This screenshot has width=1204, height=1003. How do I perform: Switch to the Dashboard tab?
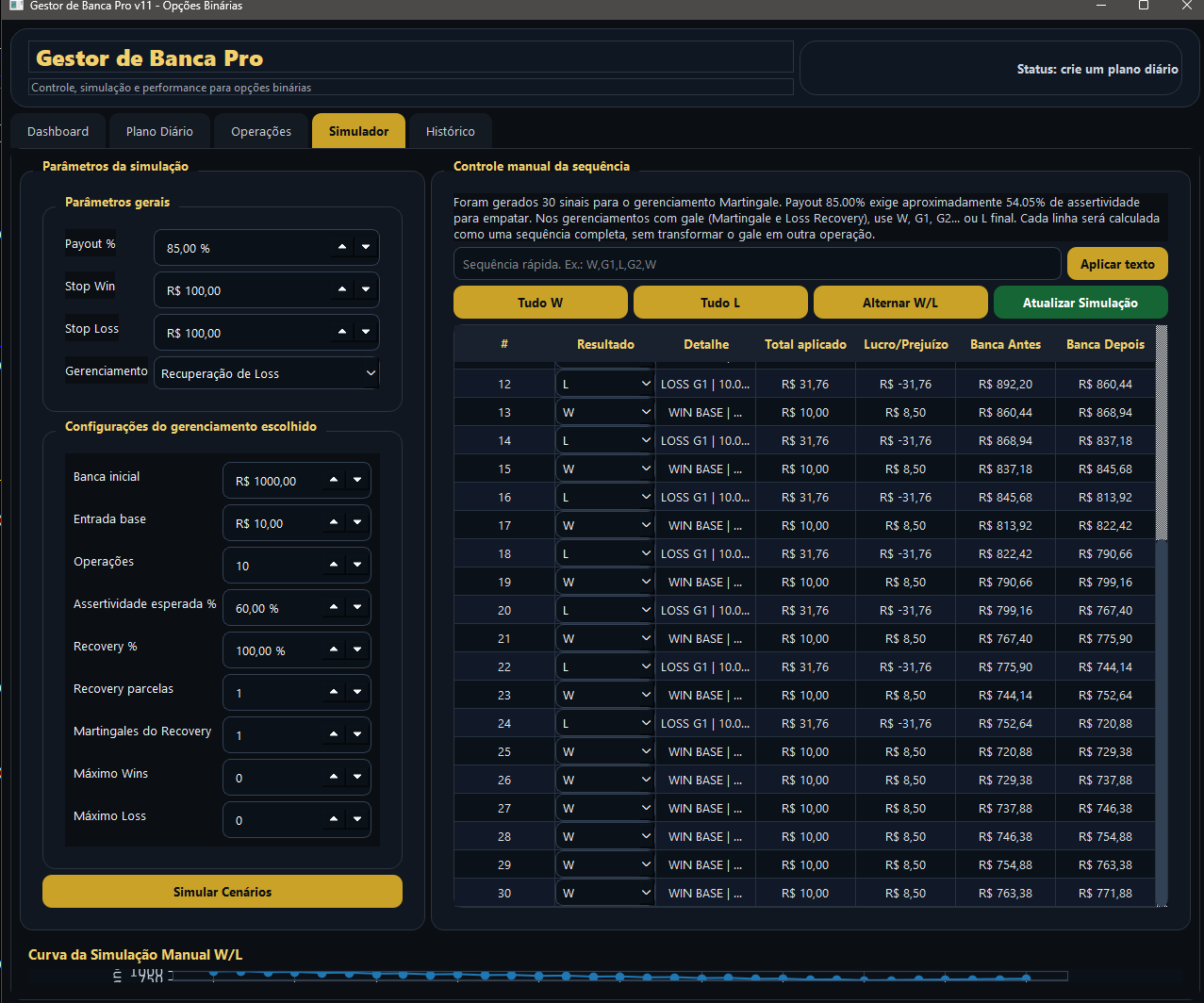tap(58, 131)
